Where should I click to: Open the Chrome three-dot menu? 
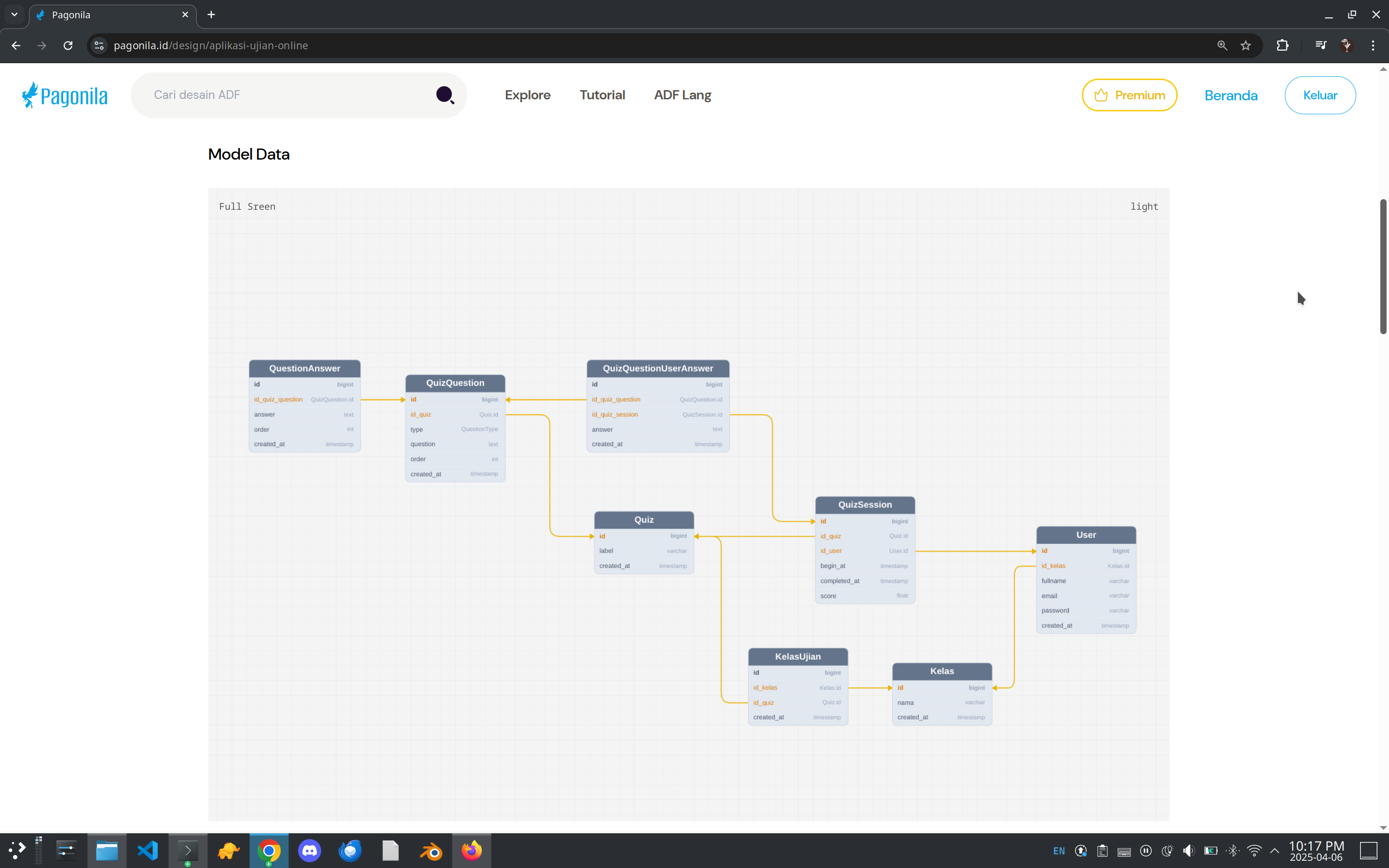tap(1373, 45)
